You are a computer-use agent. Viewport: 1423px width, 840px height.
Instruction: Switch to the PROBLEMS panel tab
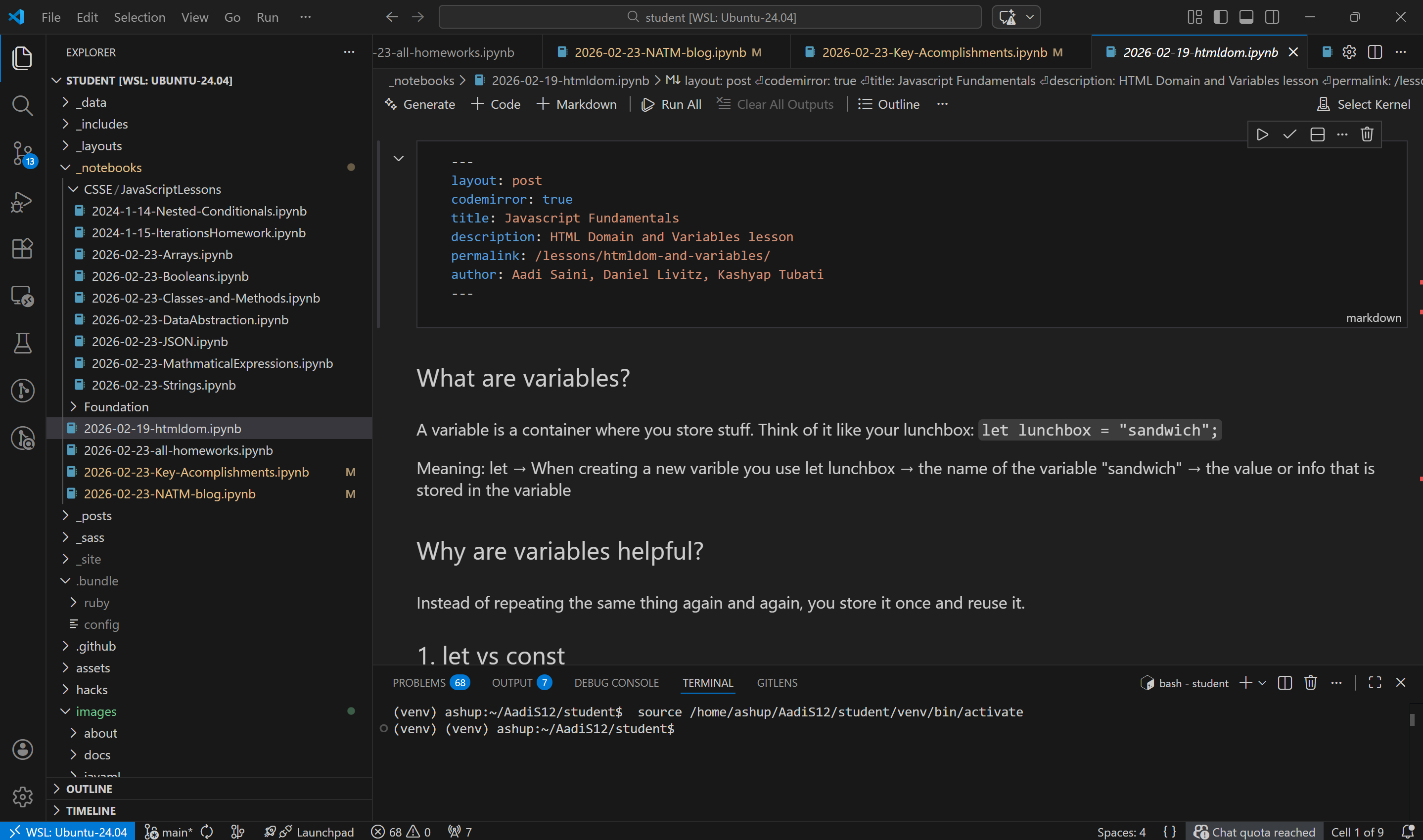430,683
